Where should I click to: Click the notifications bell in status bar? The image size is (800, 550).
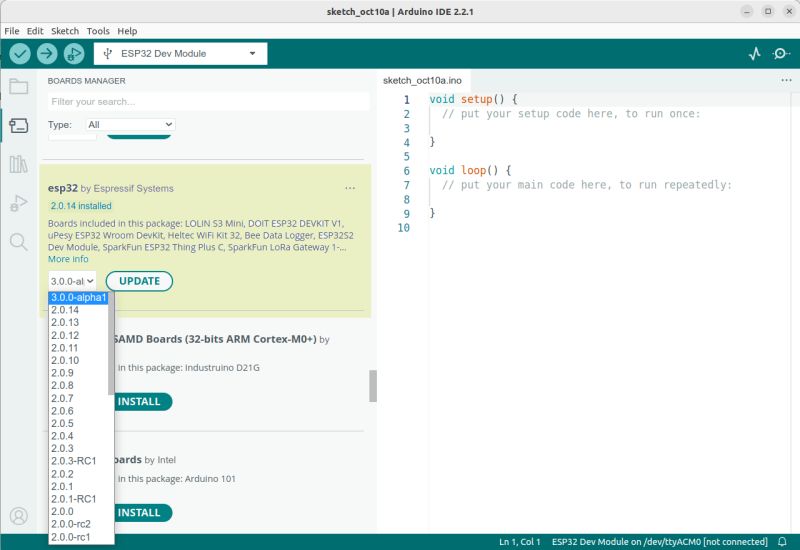pos(782,541)
